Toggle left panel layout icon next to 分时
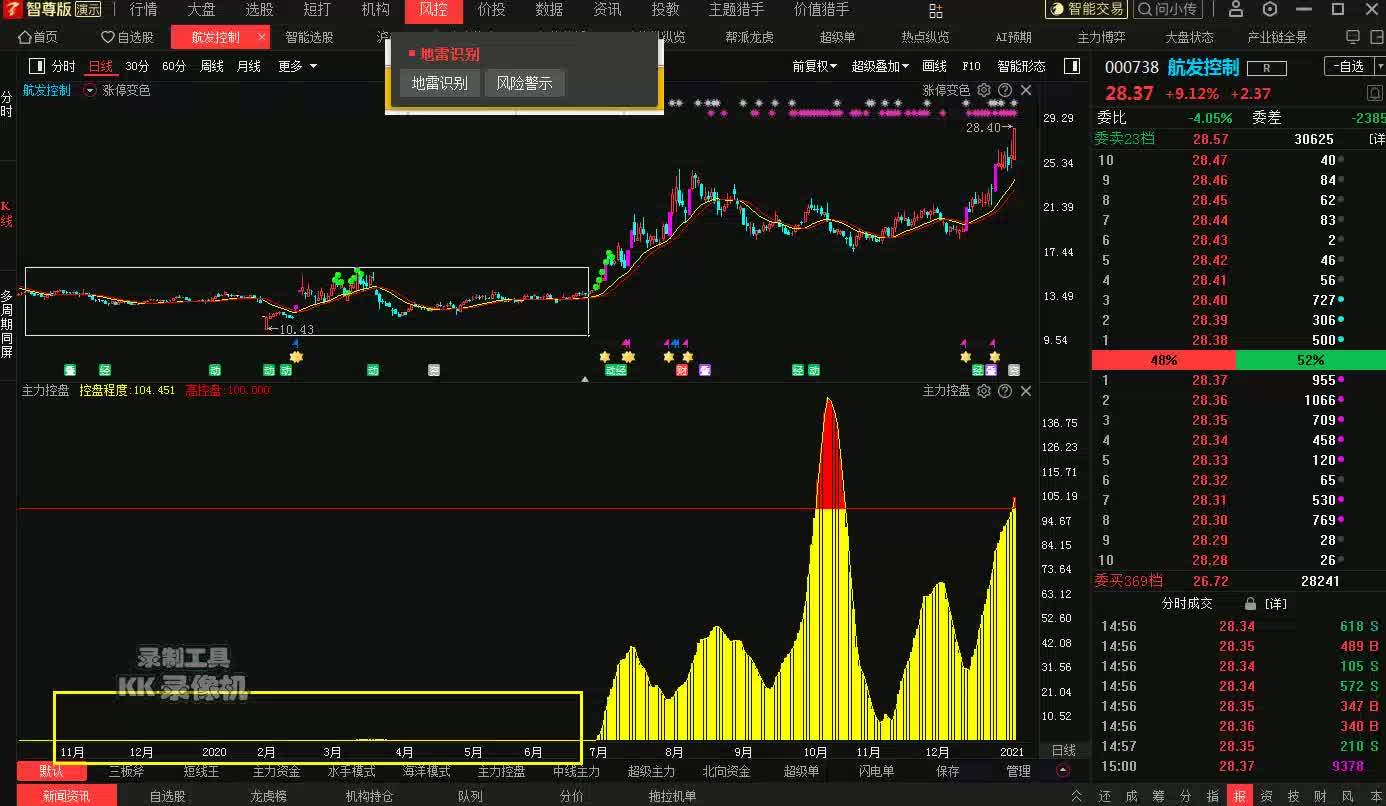The height and width of the screenshot is (806, 1386). coord(37,66)
